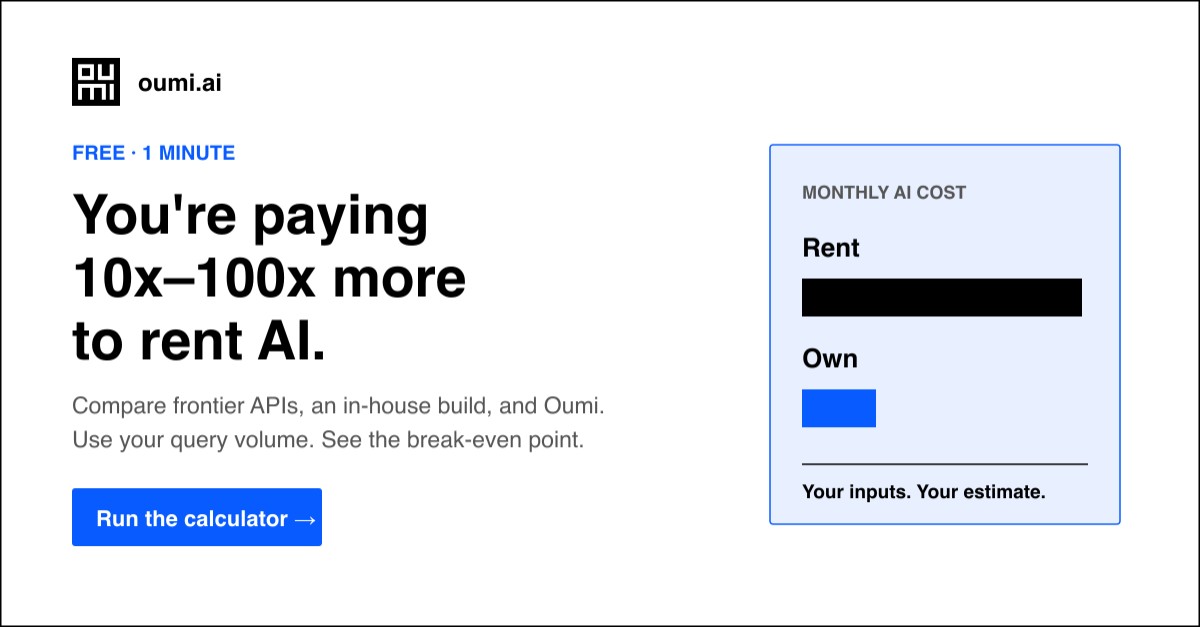This screenshot has height=627, width=1200.
Task: Click the 'MONTHLY AI COST' heading
Action: click(884, 193)
